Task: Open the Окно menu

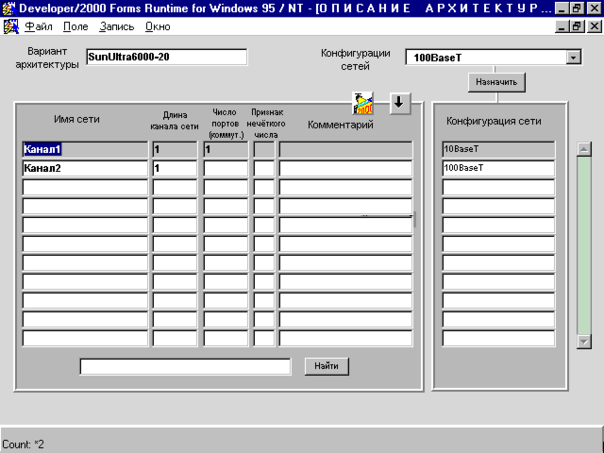Action: click(158, 27)
